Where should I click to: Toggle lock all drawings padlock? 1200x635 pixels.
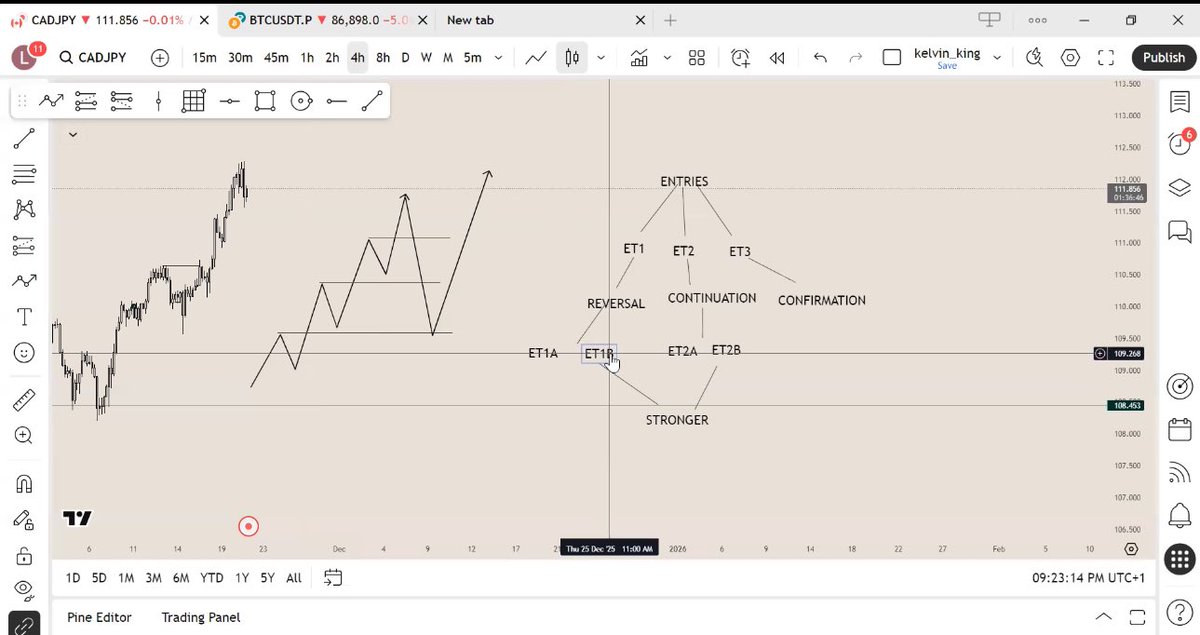pos(24,555)
